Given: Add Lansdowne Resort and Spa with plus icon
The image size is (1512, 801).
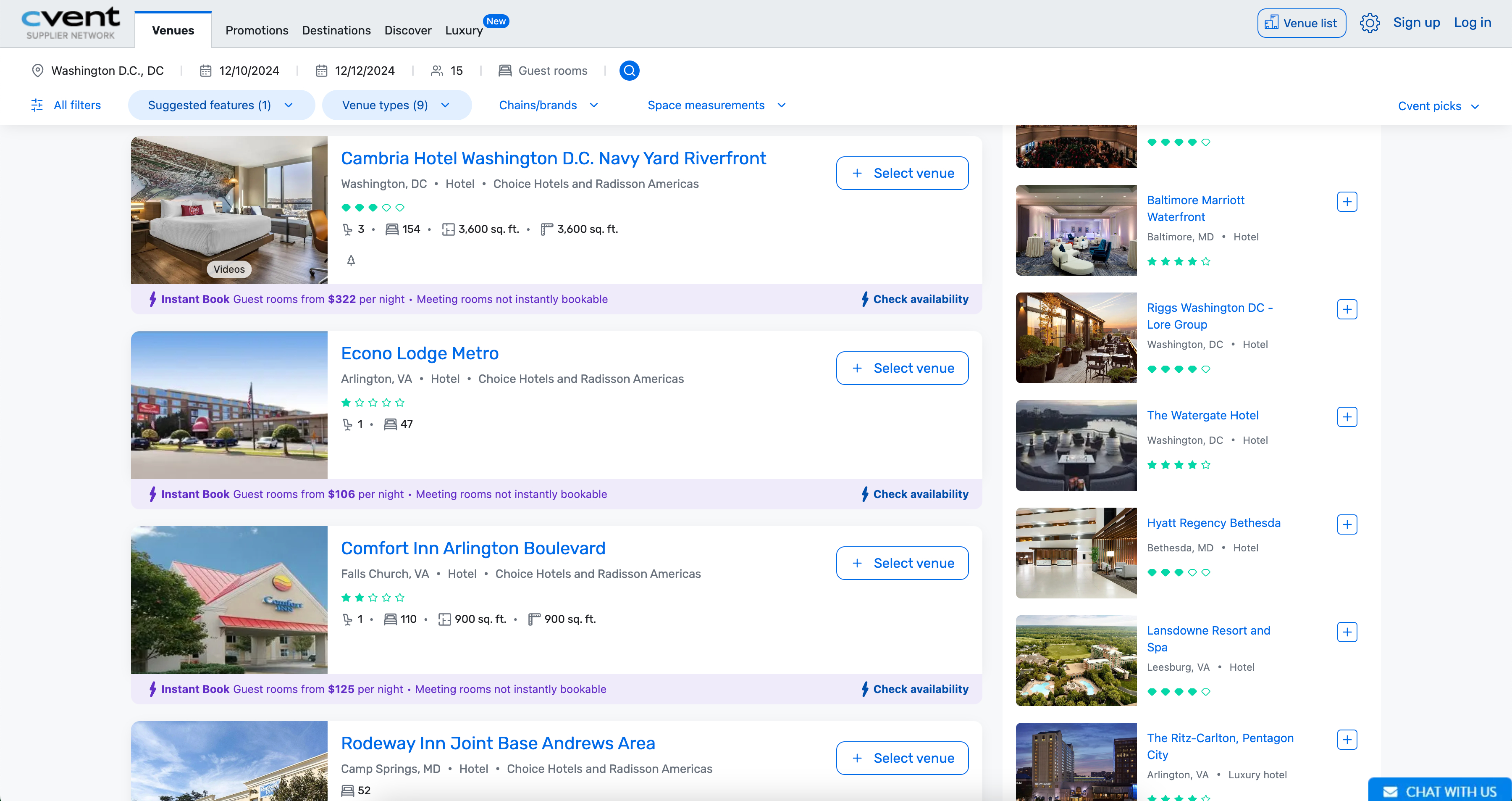Looking at the screenshot, I should 1347,632.
